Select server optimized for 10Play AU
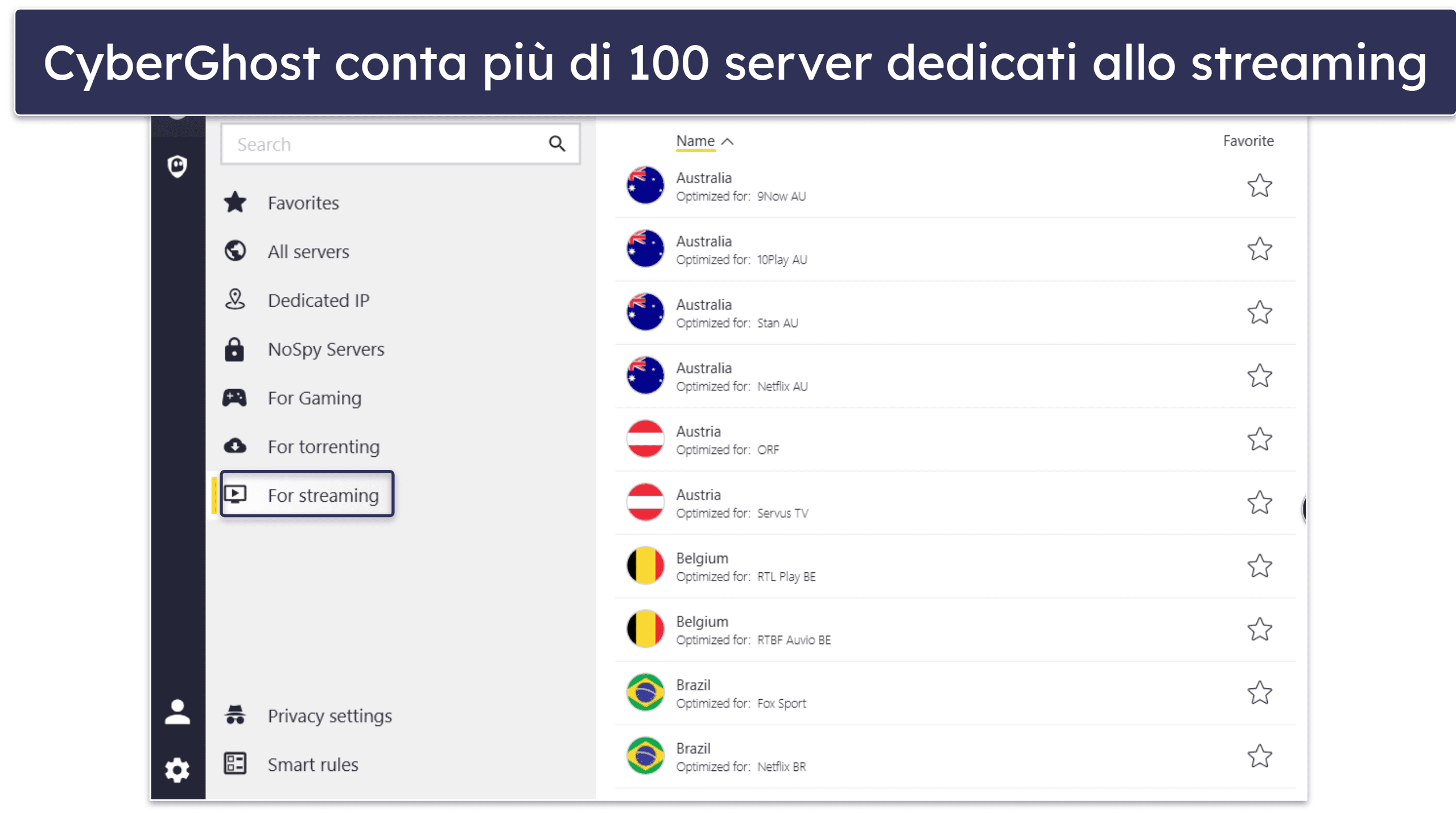This screenshot has width=1456, height=813. [x=955, y=249]
